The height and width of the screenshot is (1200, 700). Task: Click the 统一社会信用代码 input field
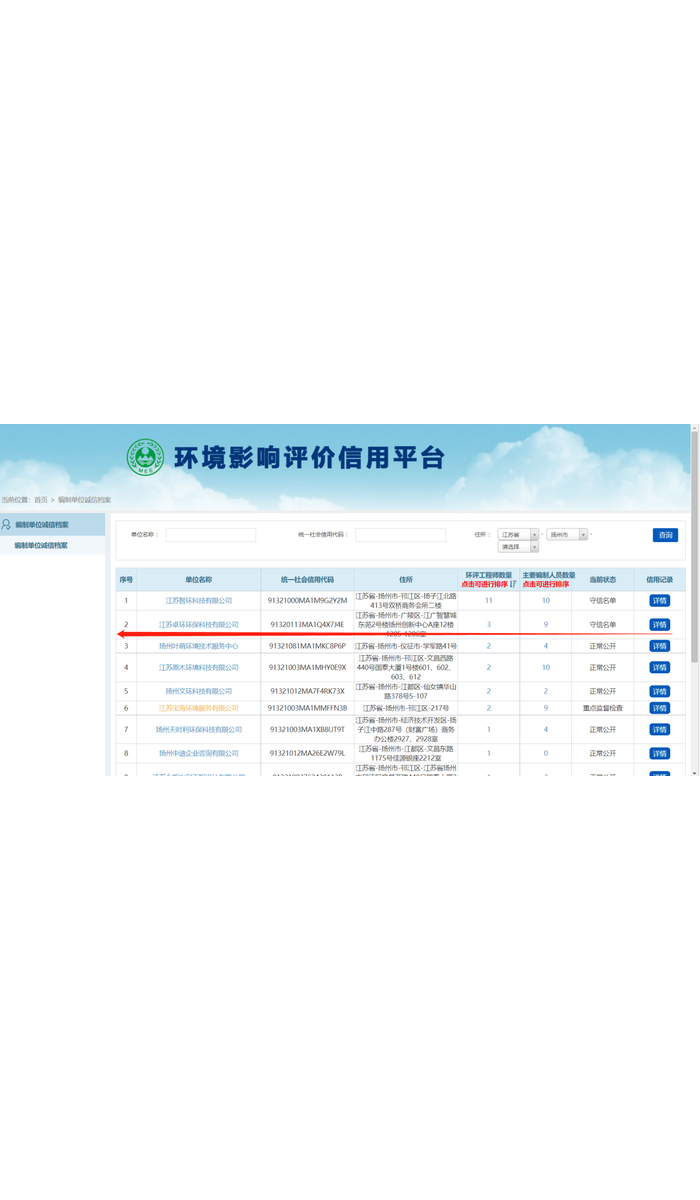[400, 535]
